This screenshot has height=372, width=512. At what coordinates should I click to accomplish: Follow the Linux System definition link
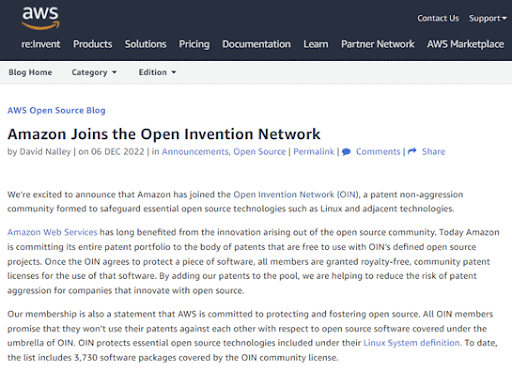coord(412,343)
